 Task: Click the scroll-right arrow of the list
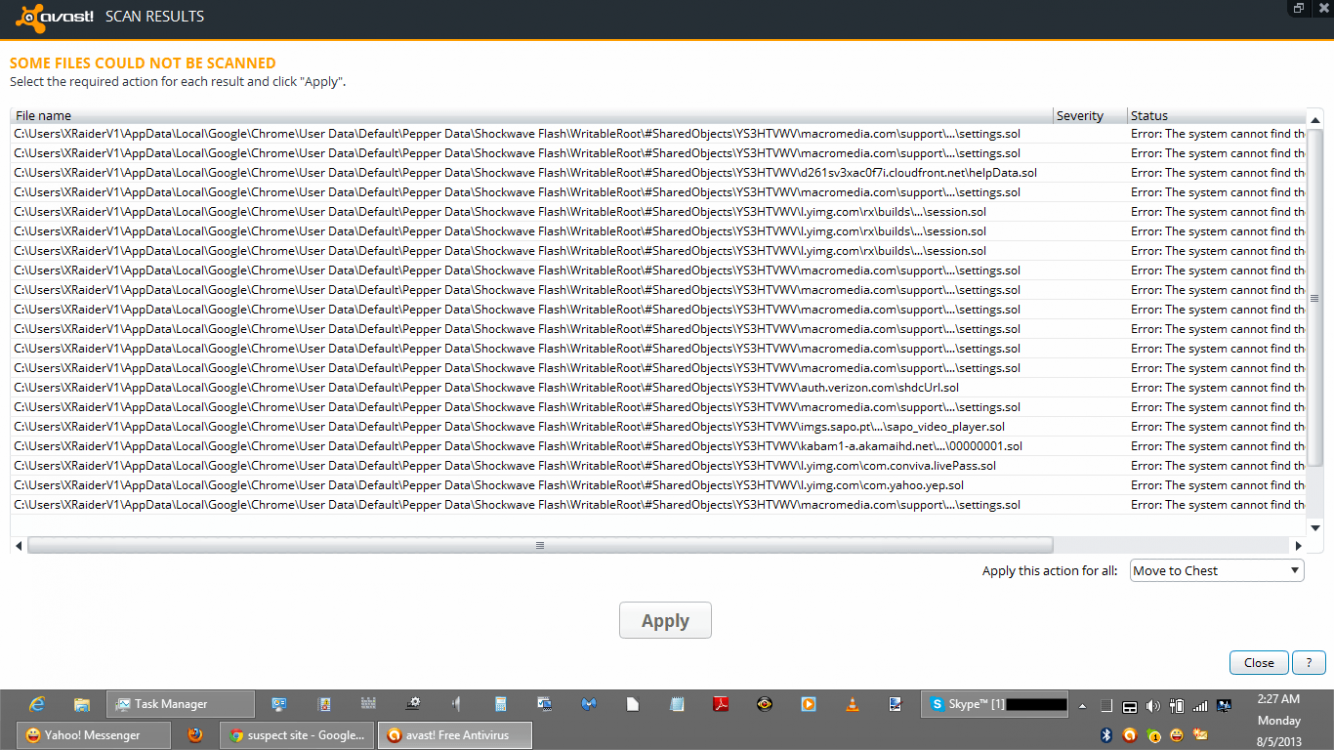(1298, 546)
